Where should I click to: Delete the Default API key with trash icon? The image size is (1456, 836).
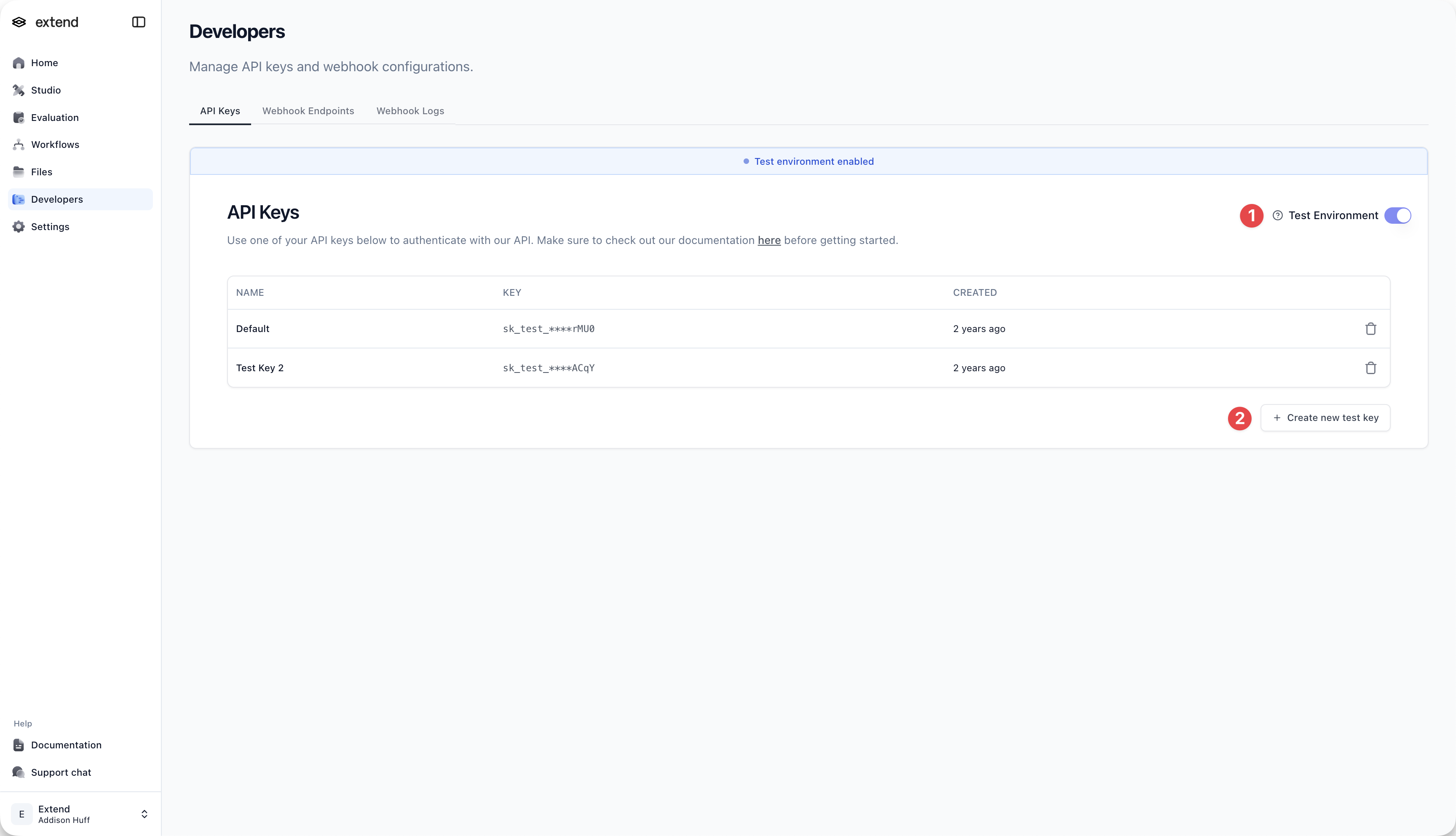1371,328
